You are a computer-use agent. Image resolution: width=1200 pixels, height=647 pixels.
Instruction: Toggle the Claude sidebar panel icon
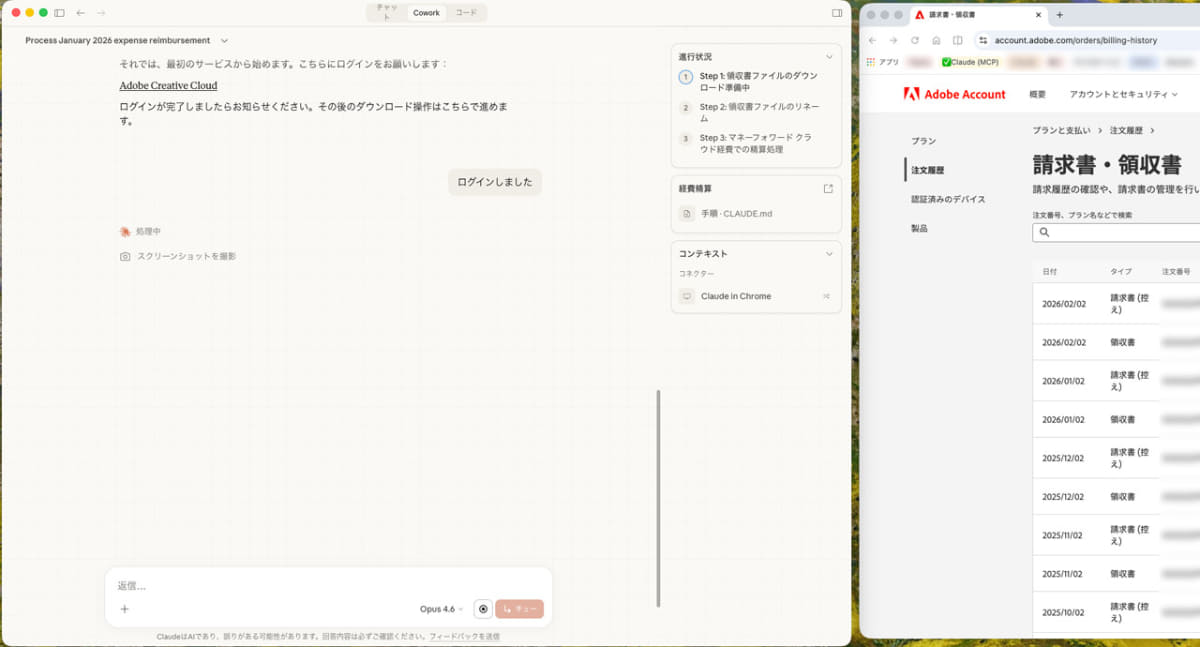coord(58,13)
